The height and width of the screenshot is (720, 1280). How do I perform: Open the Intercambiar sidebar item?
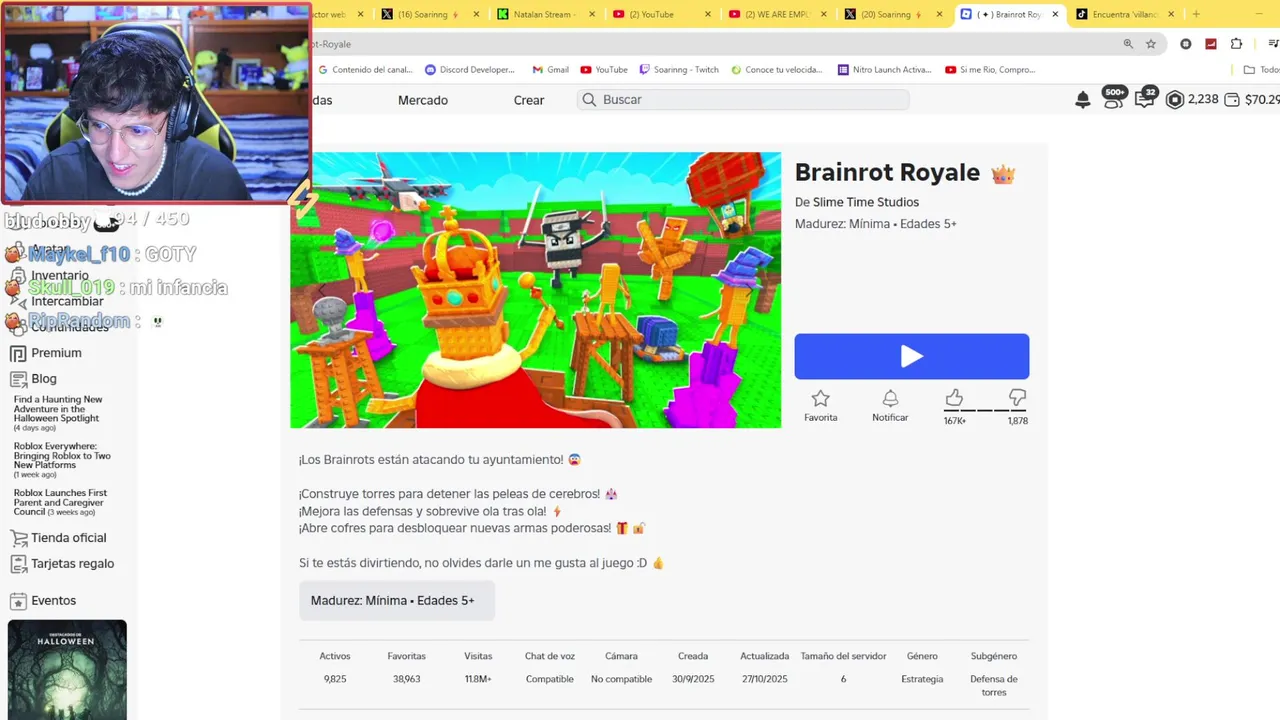click(x=67, y=301)
